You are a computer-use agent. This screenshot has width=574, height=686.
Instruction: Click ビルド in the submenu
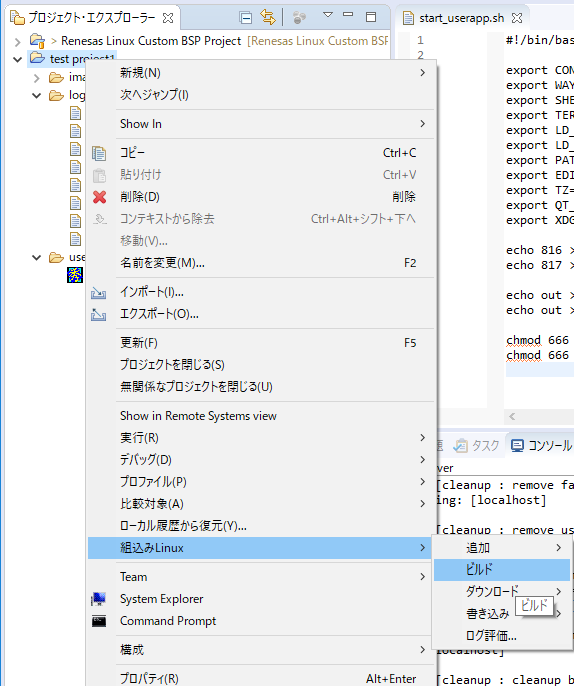coord(502,570)
